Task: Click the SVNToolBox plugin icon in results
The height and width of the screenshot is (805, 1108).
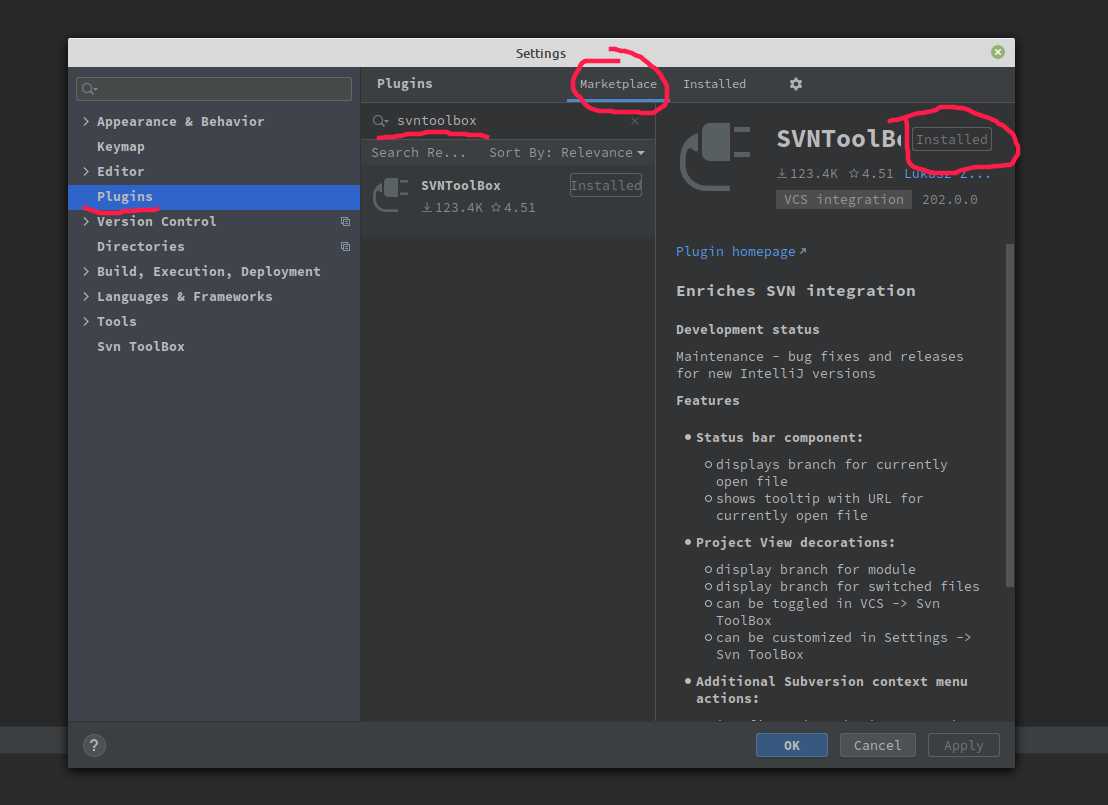Action: coord(391,195)
